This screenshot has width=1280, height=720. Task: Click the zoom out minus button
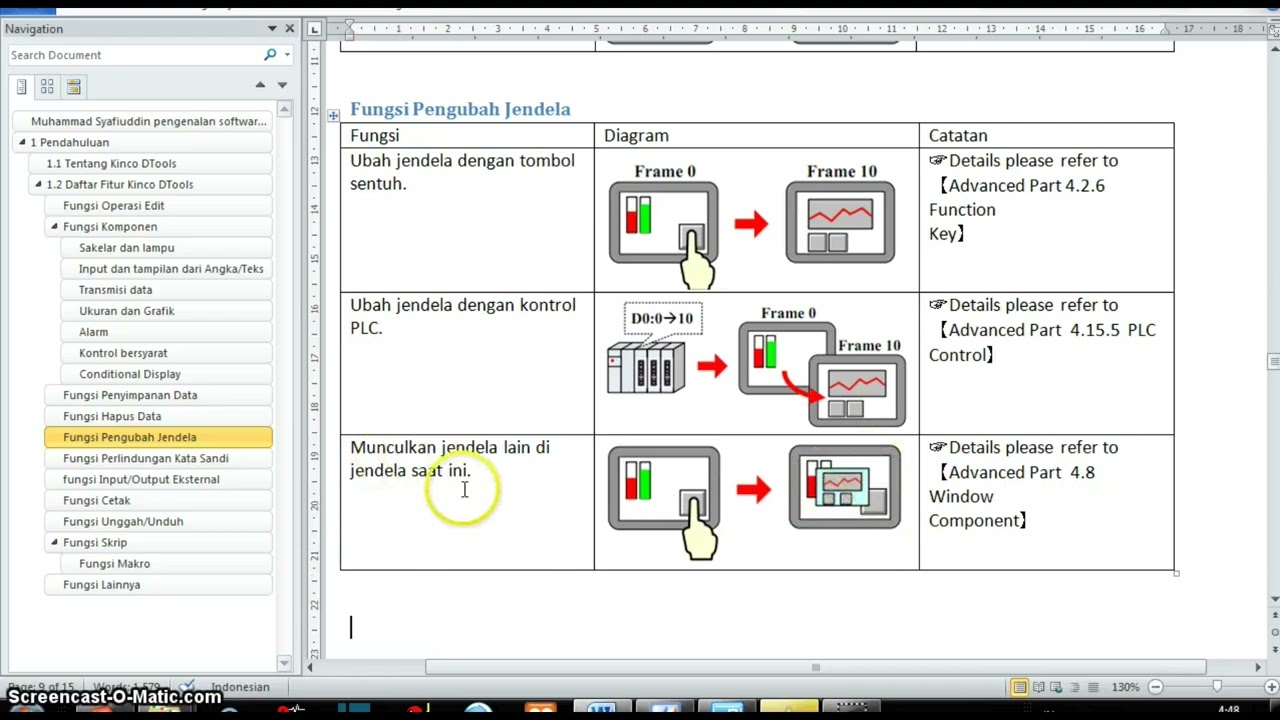coord(1155,687)
